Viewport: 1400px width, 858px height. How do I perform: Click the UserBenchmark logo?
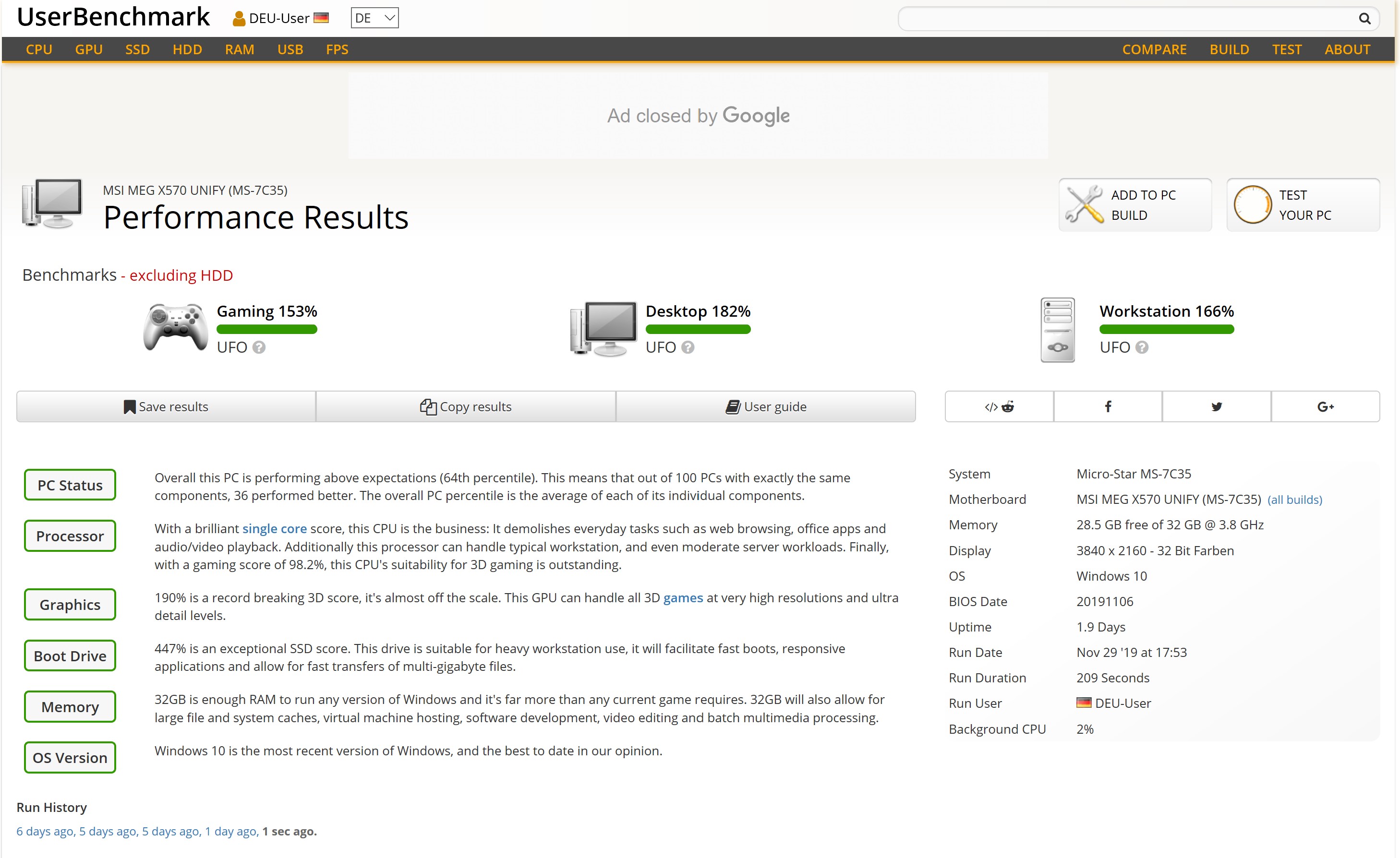[114, 17]
